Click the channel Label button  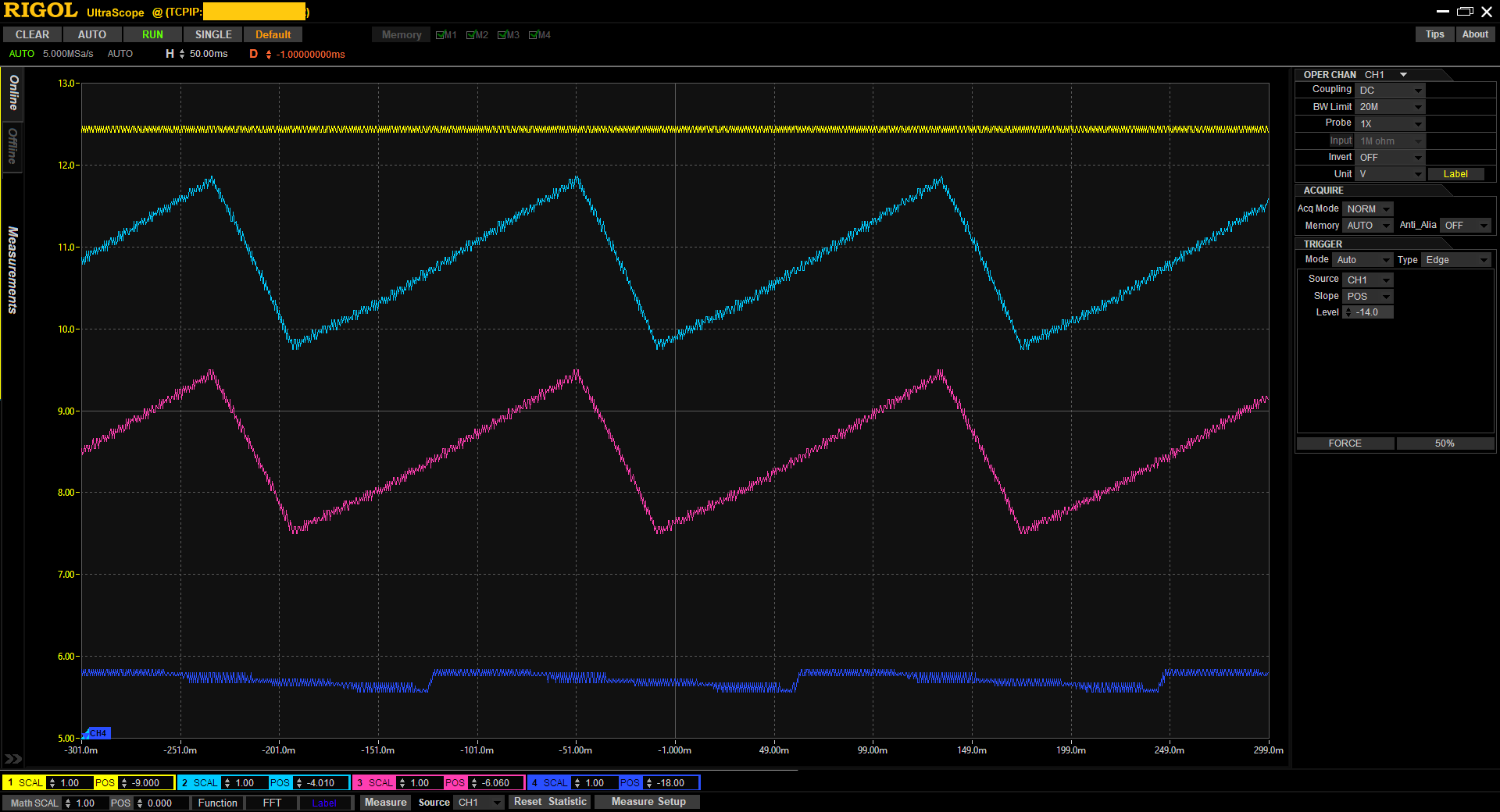1455,174
